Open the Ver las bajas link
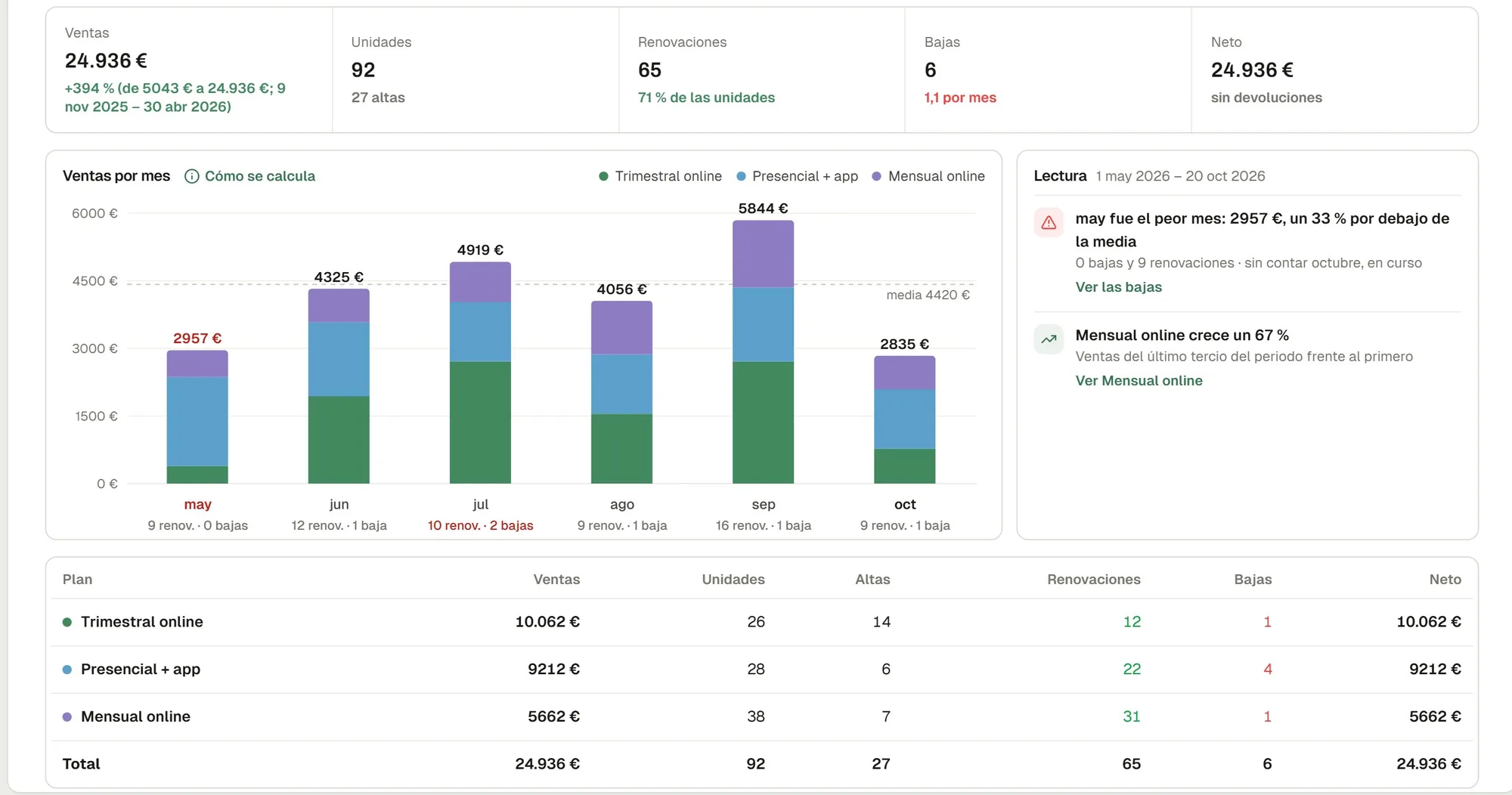 [x=1118, y=287]
